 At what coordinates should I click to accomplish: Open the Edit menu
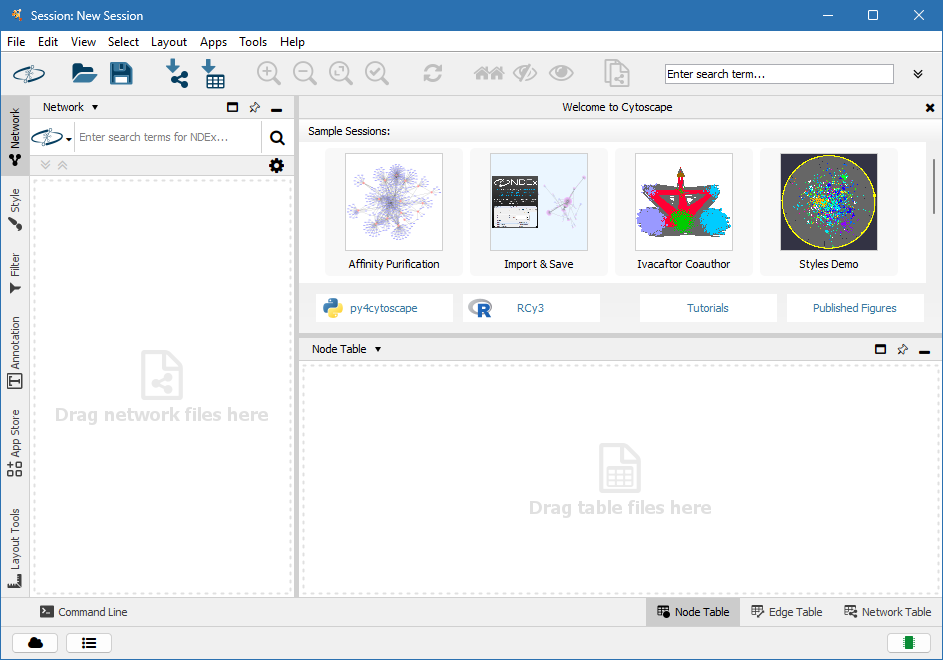pyautogui.click(x=48, y=42)
